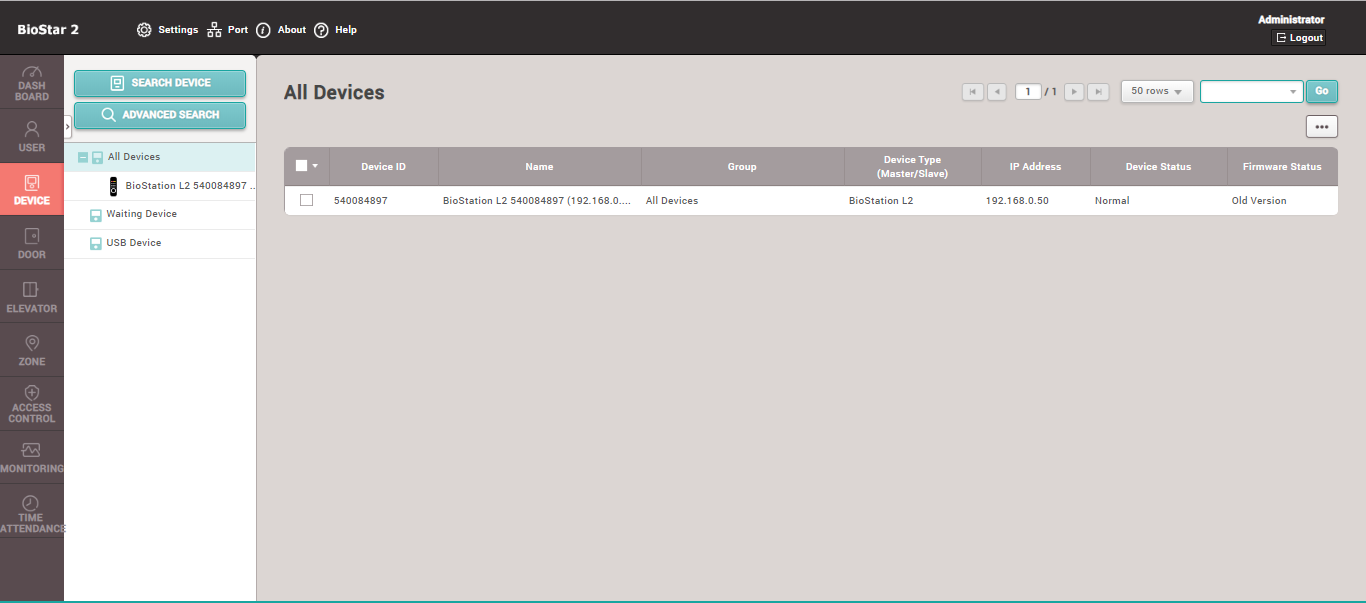Open the Access Control section
This screenshot has height=603, width=1366.
pos(32,404)
